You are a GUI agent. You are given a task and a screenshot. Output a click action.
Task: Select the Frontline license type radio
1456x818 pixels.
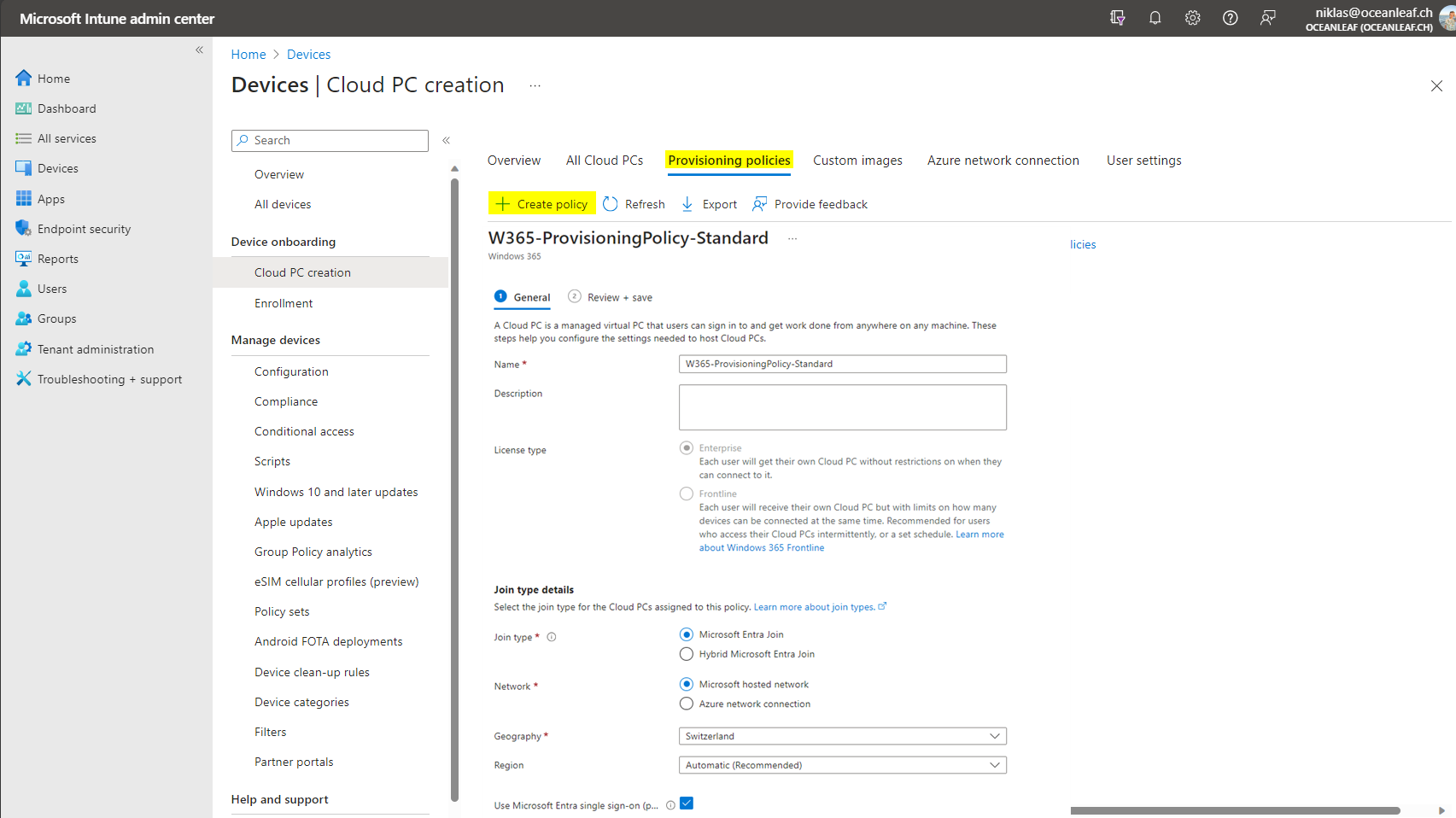tap(687, 494)
